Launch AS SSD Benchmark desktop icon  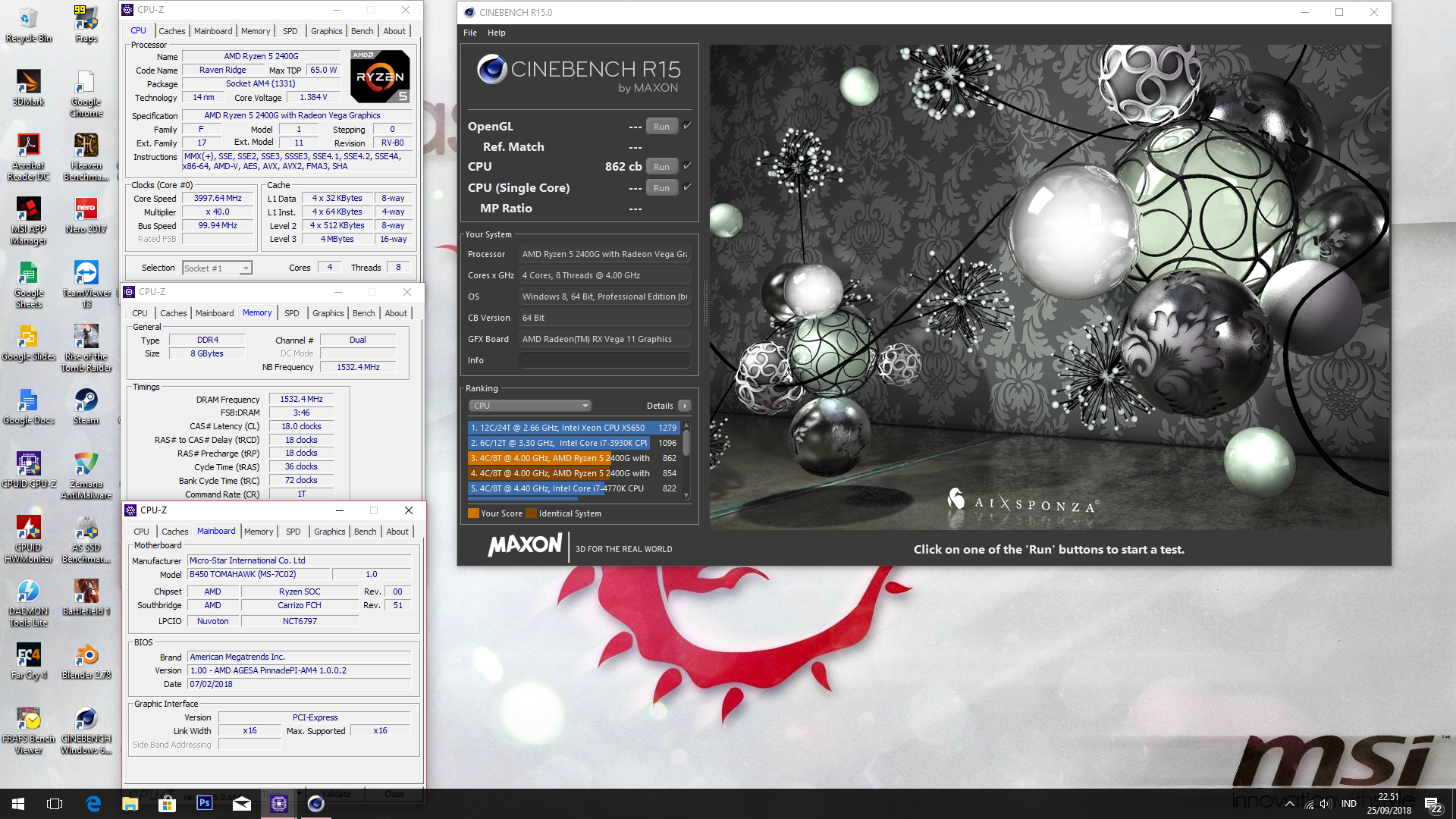[x=86, y=540]
